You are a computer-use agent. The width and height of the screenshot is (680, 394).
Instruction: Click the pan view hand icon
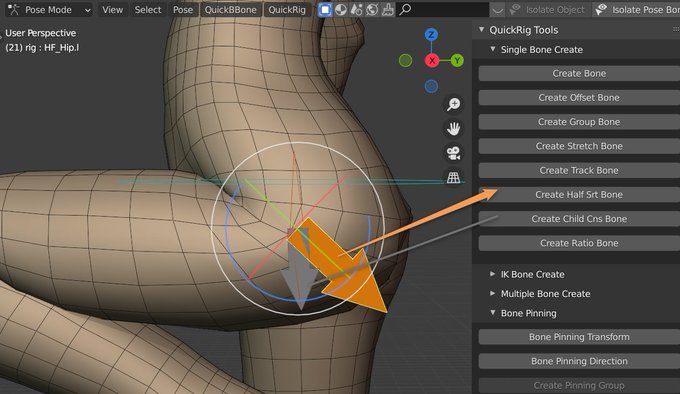click(x=454, y=128)
